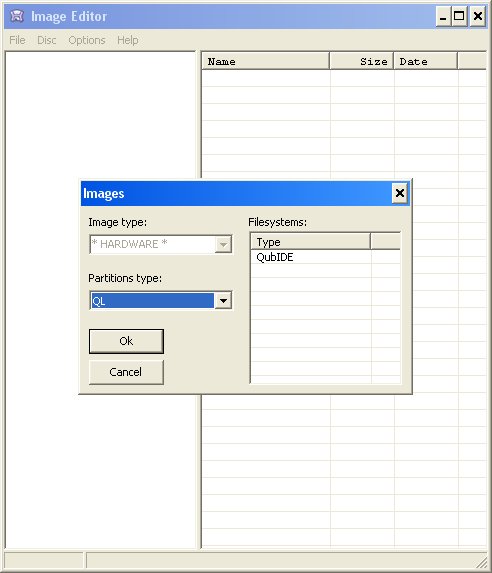Minimize the Image Editor window

point(443,17)
